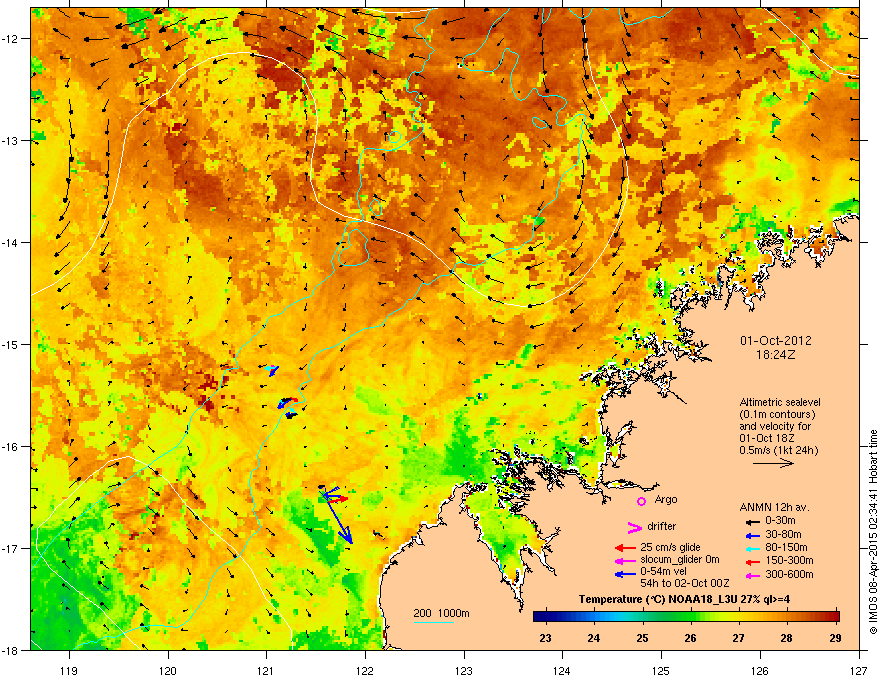Click the IMOS copyright timestamp text

coord(873,532)
